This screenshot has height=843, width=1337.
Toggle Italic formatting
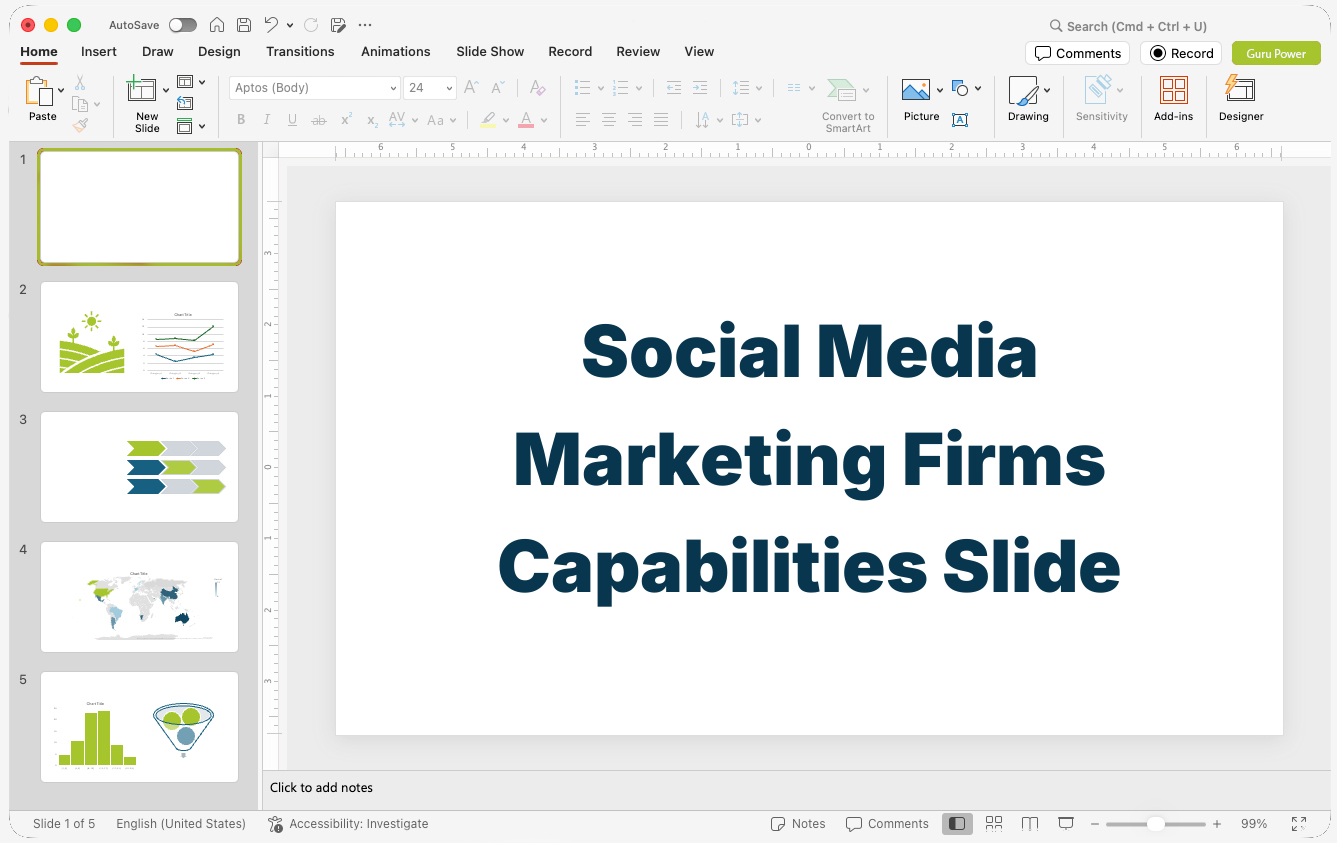267,120
